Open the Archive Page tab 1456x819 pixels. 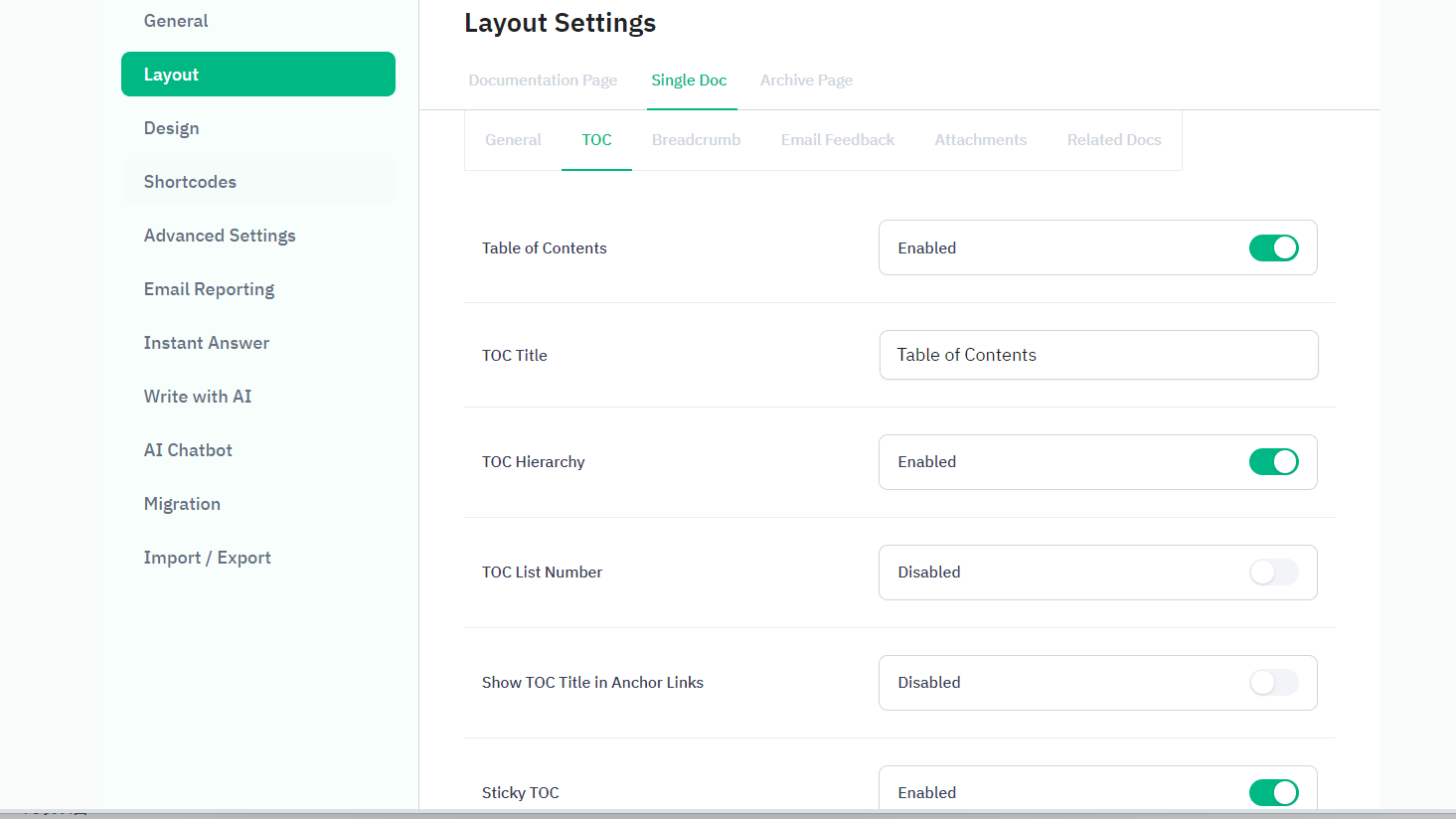pyautogui.click(x=806, y=81)
